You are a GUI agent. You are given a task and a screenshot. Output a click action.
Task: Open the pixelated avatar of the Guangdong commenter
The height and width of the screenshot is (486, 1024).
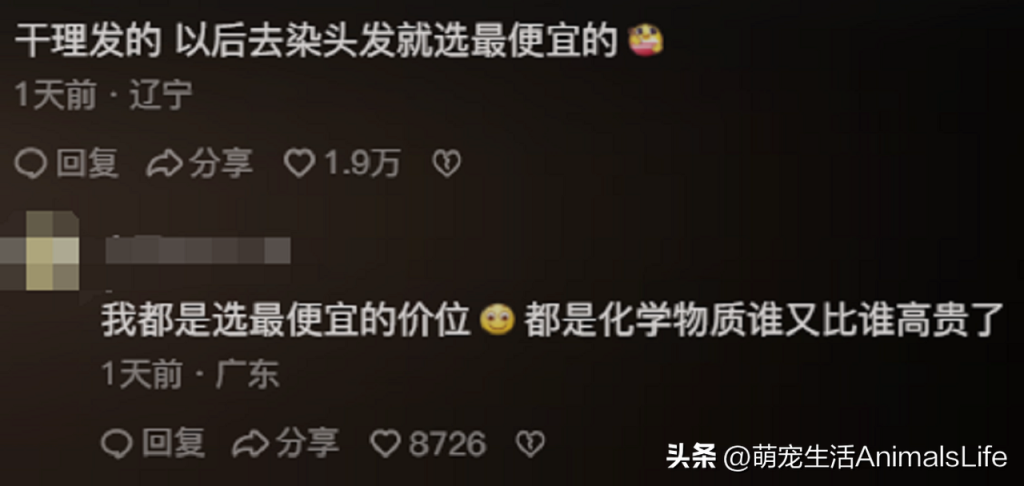40,250
